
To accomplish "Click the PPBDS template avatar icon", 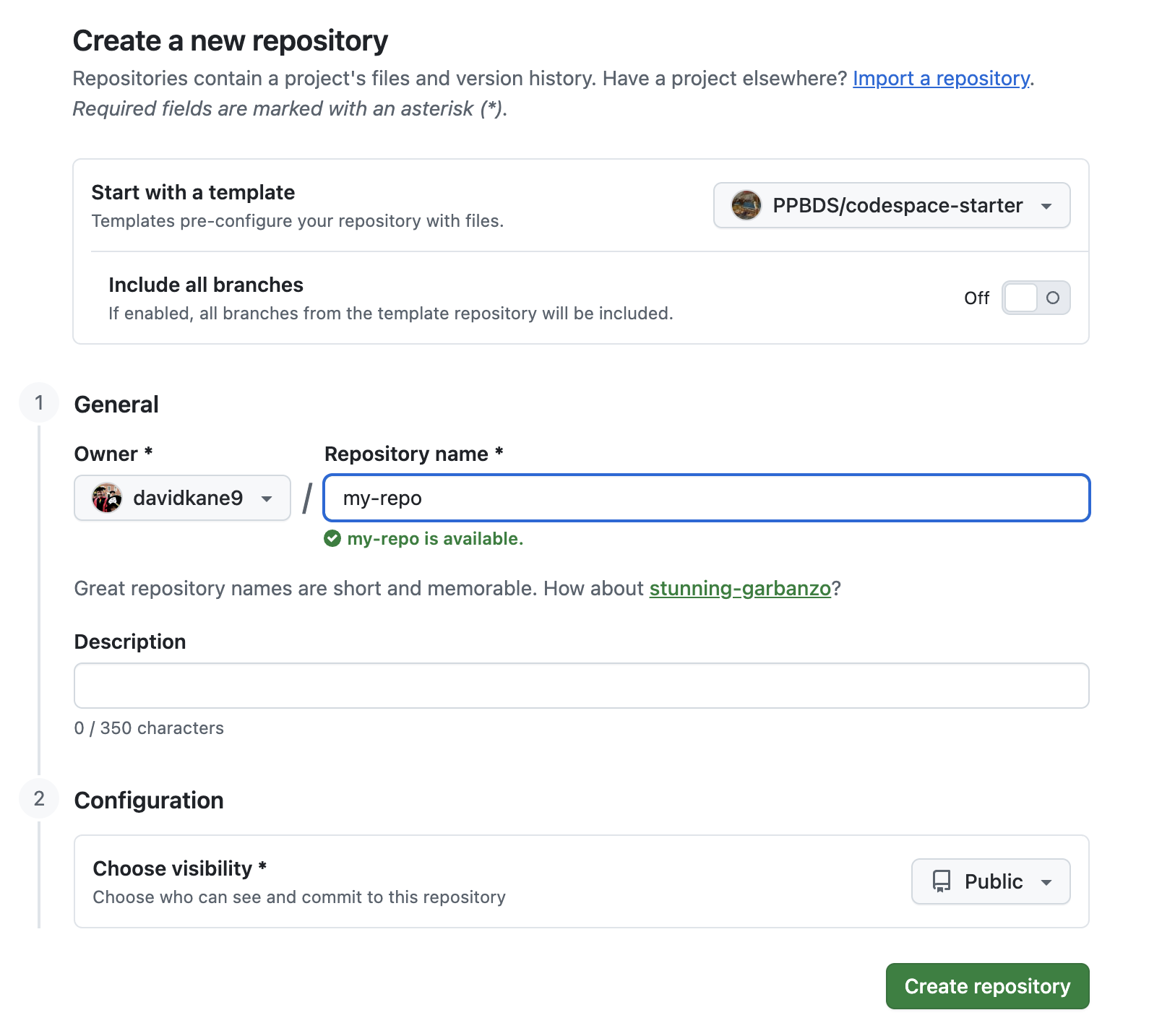I will [746, 205].
